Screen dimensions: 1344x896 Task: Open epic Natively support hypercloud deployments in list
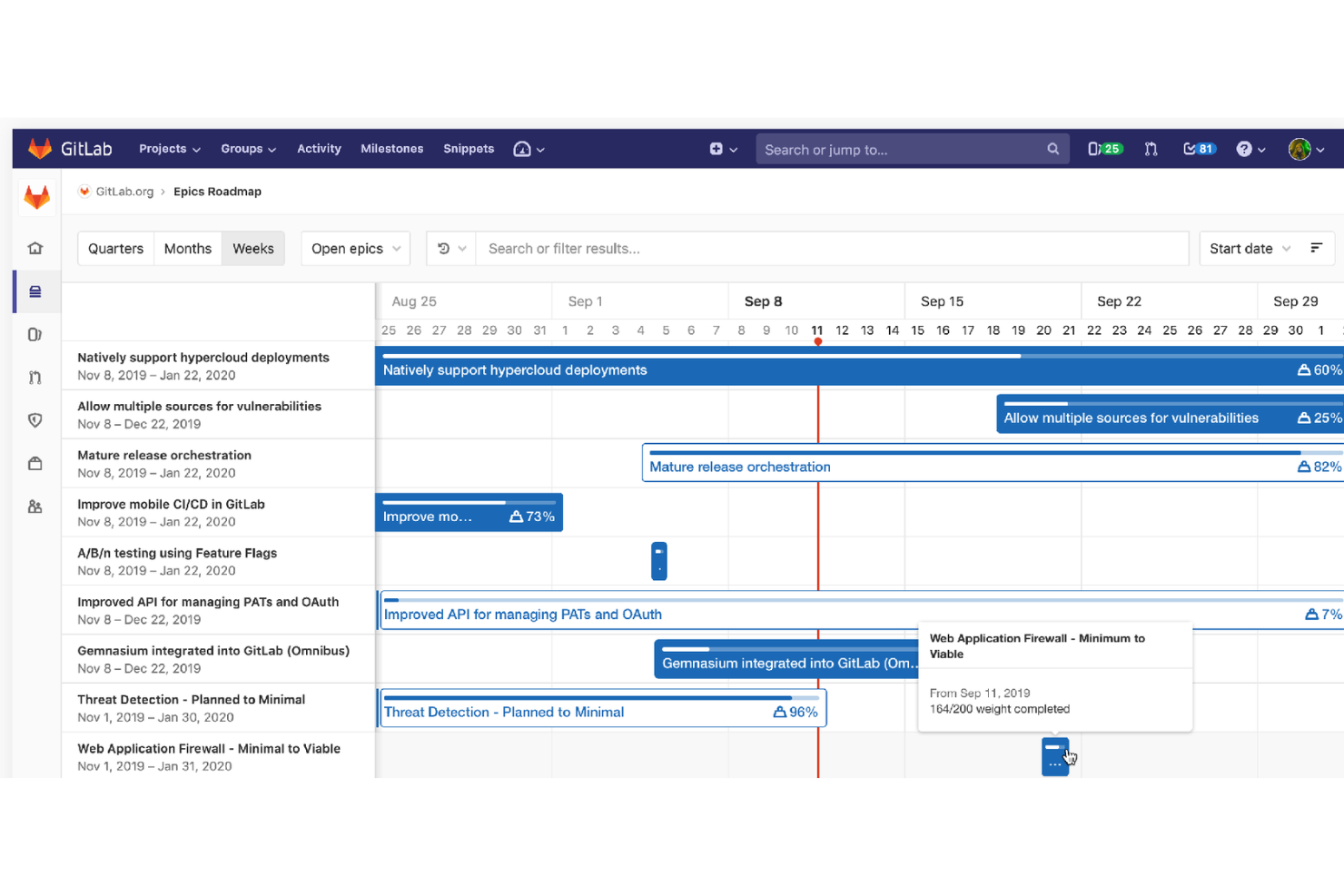(x=203, y=358)
